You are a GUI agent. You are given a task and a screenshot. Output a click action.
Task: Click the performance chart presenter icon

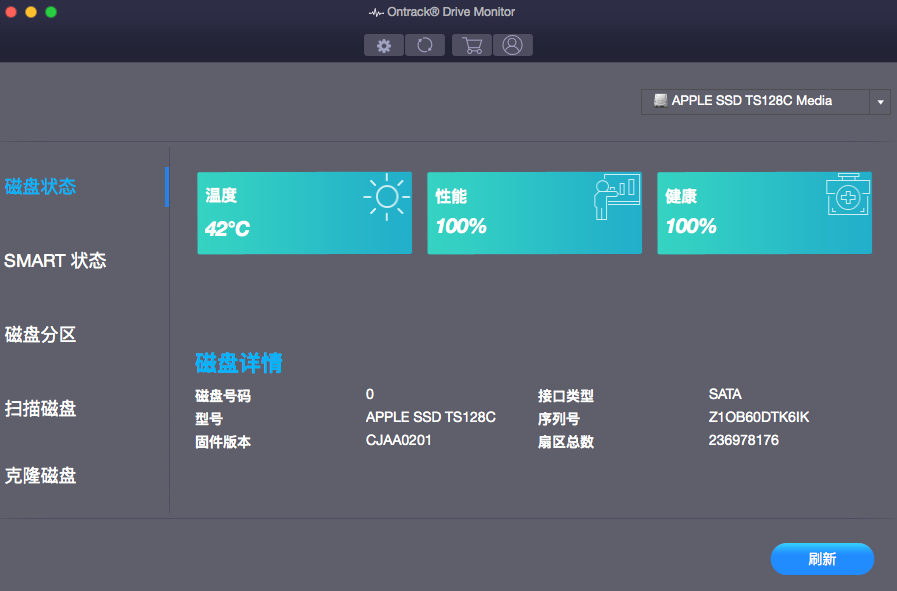click(x=616, y=196)
